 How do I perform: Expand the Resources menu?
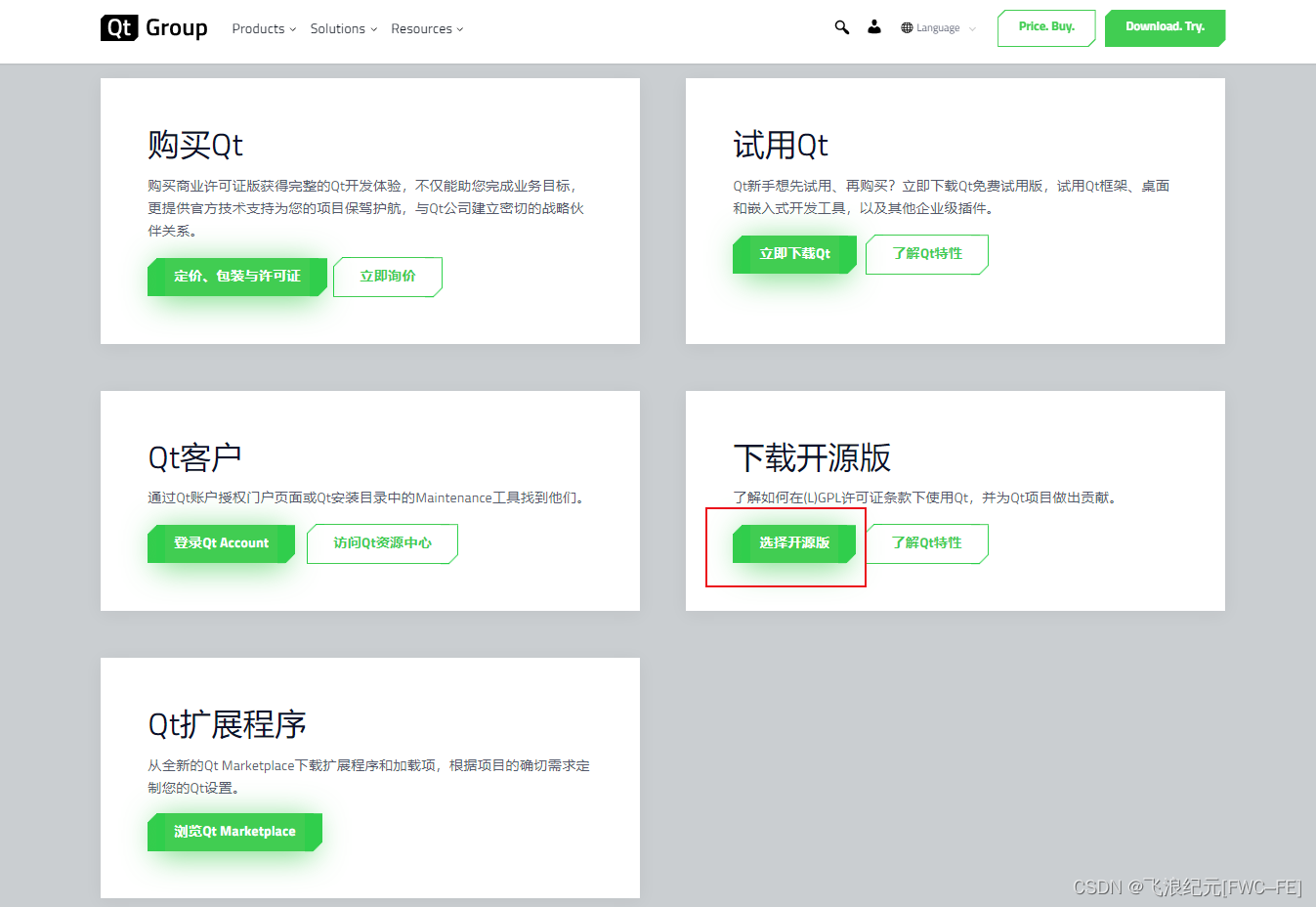(427, 28)
